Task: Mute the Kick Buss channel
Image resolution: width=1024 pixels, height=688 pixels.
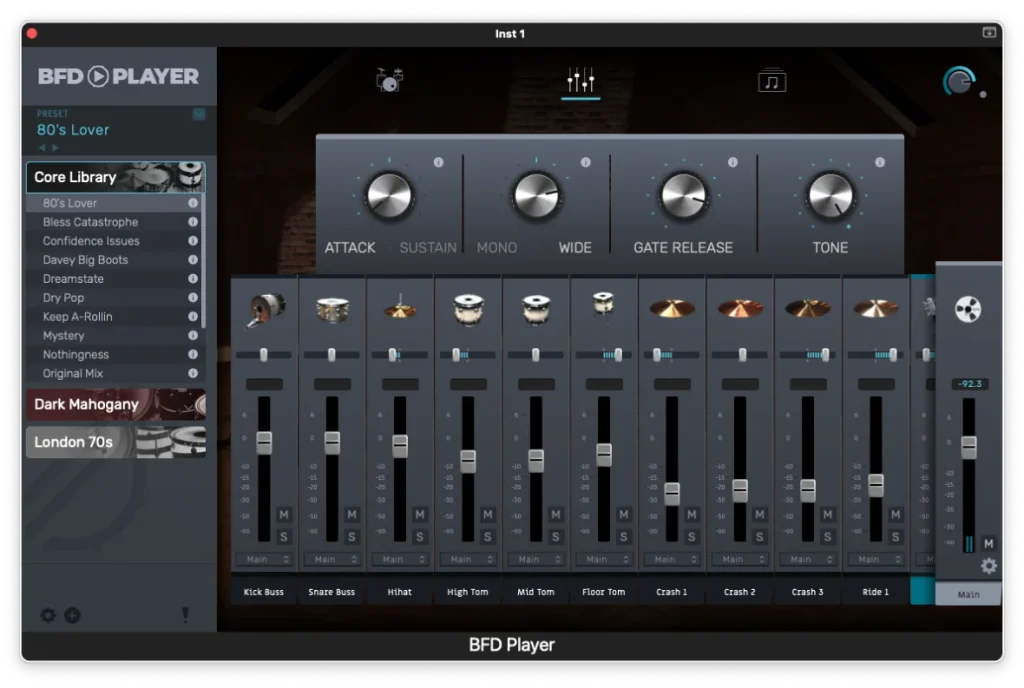Action: [283, 515]
